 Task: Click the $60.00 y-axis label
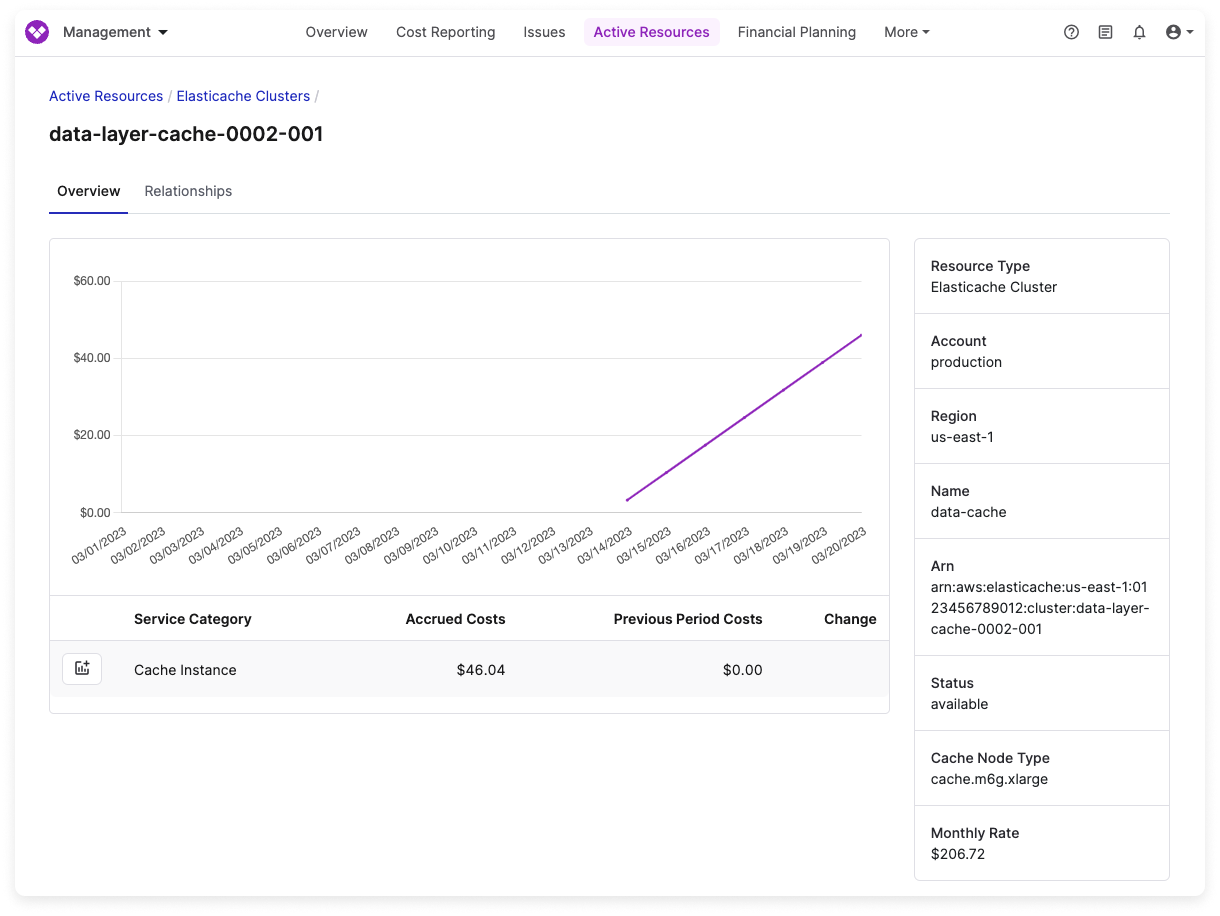point(92,281)
